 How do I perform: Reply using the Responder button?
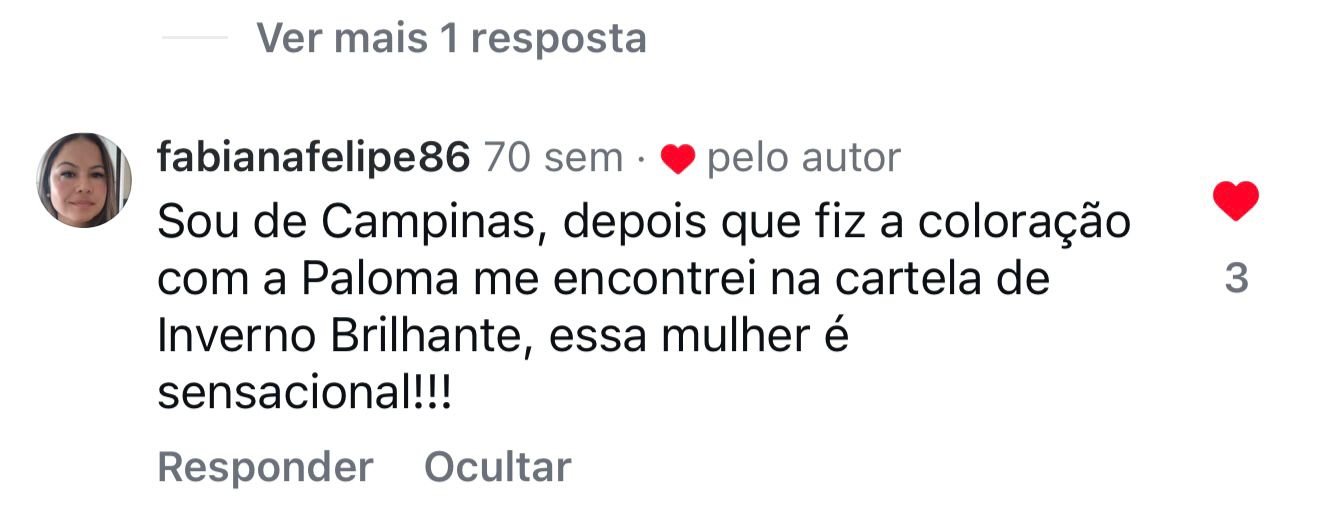point(265,467)
